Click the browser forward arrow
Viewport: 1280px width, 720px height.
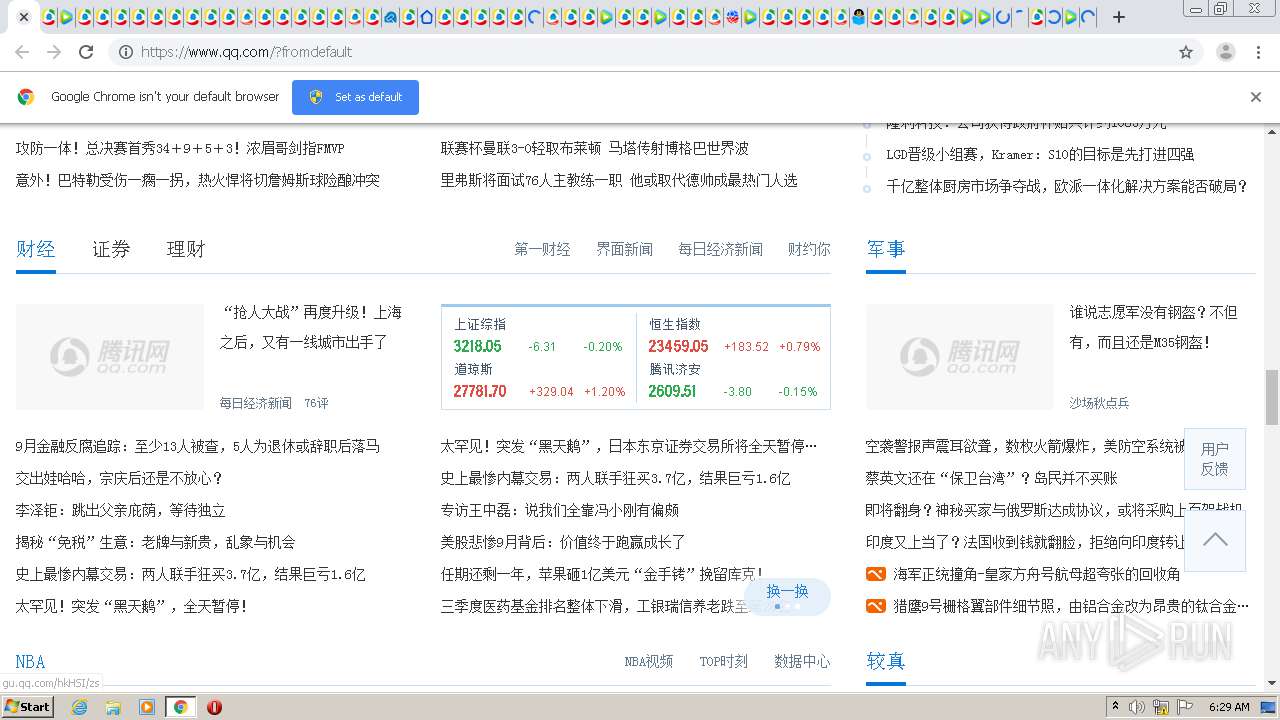pyautogui.click(x=54, y=52)
